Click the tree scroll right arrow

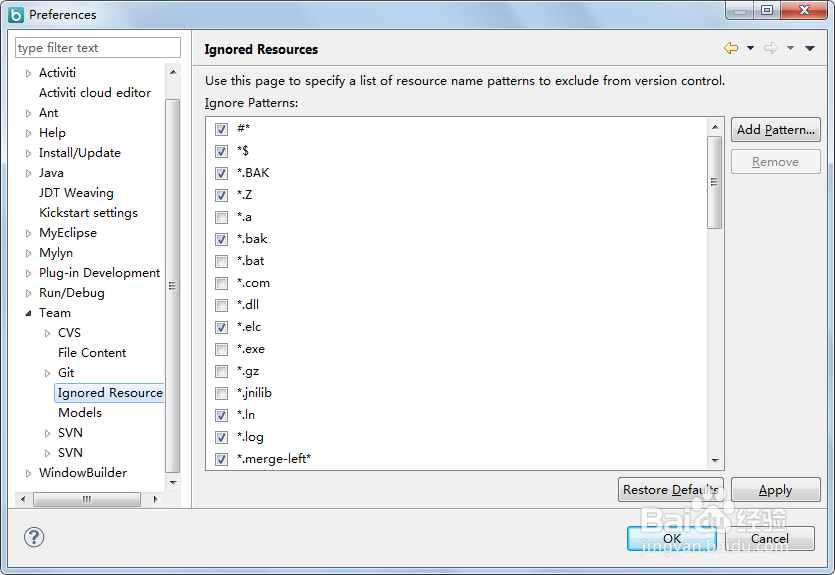(x=155, y=499)
